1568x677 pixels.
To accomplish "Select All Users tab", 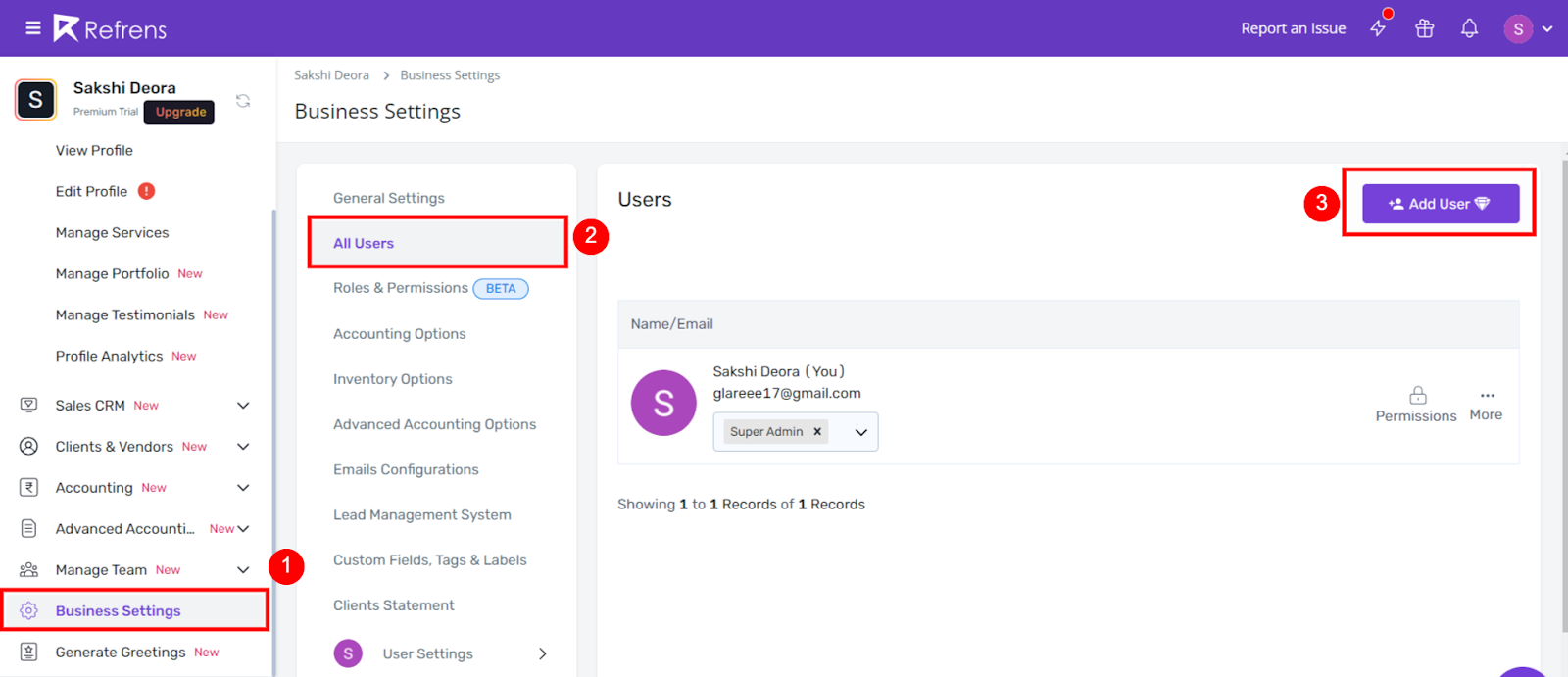I will tap(364, 243).
